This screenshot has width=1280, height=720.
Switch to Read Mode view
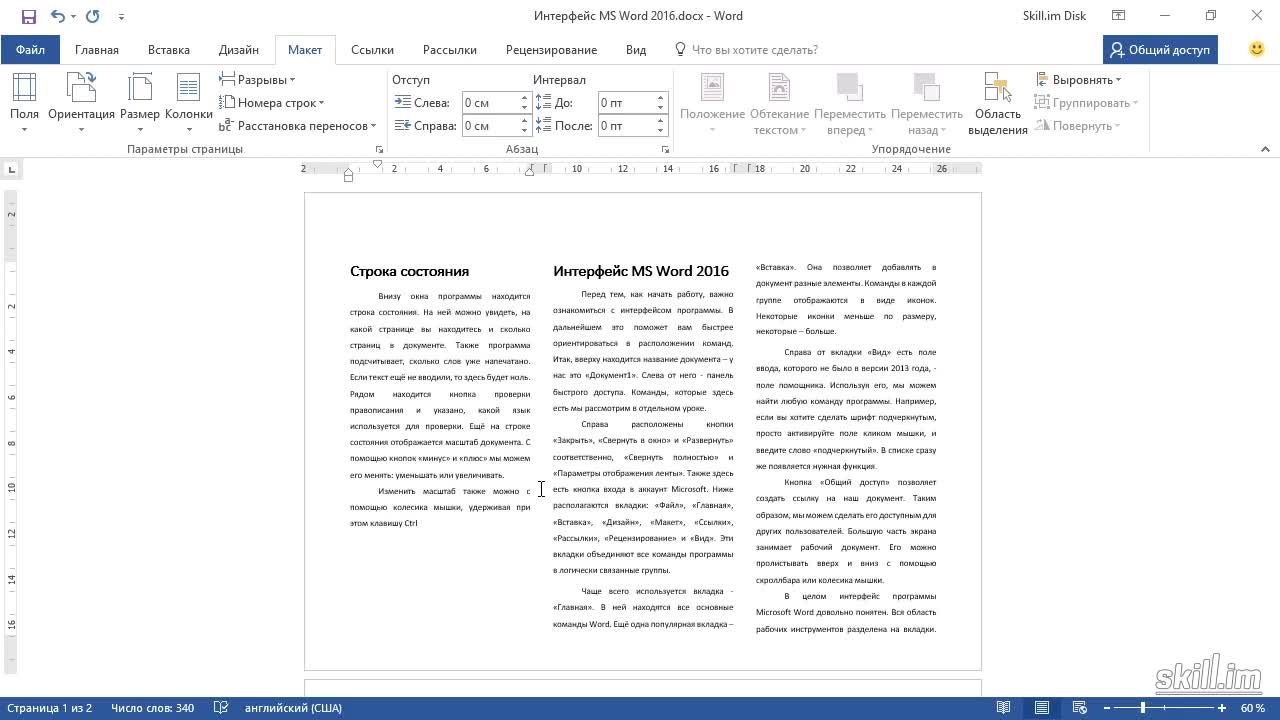pyautogui.click(x=1004, y=708)
